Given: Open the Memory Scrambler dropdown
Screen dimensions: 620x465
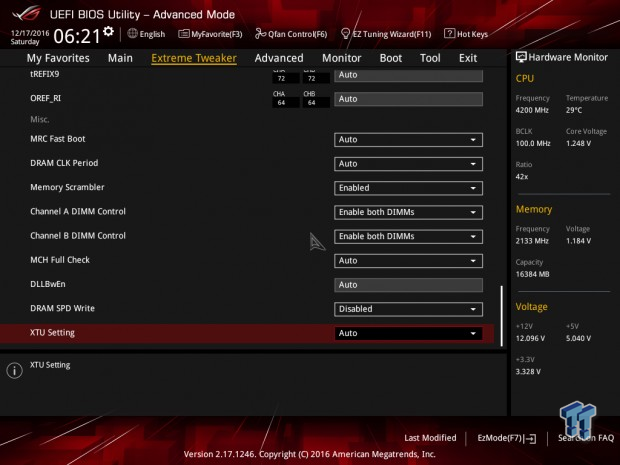Looking at the screenshot, I should point(408,188).
